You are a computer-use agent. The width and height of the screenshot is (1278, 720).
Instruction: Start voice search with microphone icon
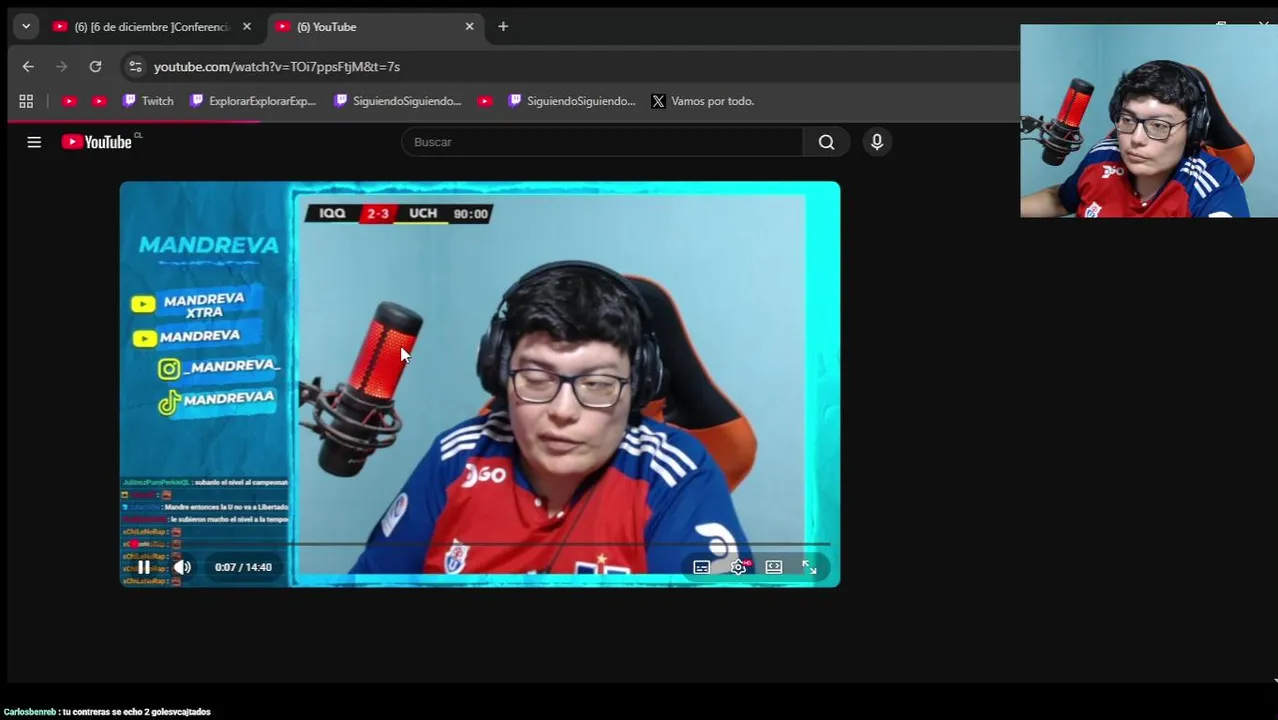[877, 142]
